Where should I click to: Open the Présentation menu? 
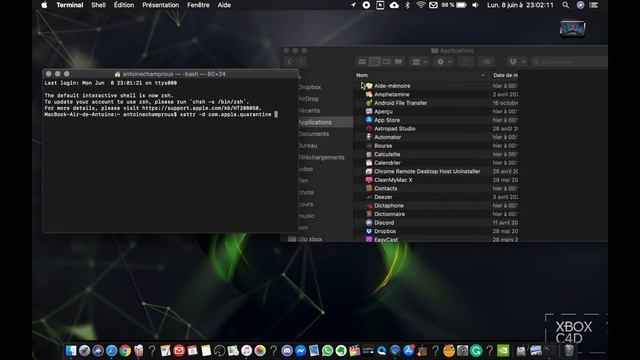point(160,5)
